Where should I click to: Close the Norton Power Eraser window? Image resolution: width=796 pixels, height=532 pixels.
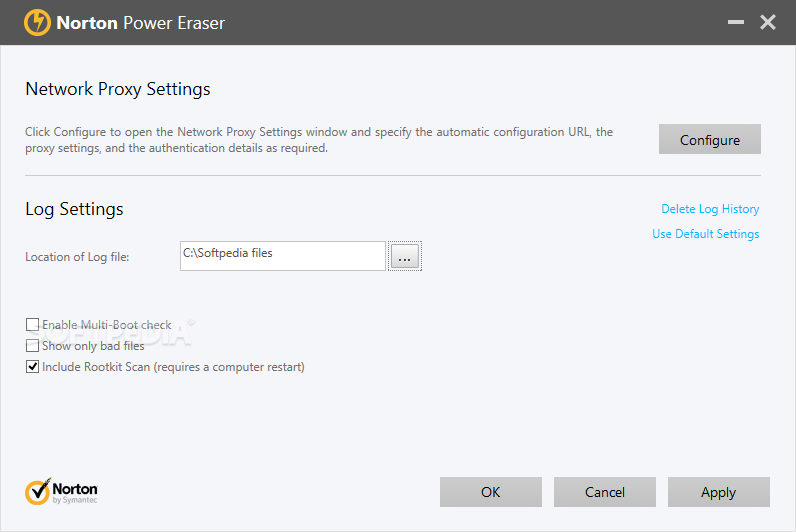pos(768,22)
